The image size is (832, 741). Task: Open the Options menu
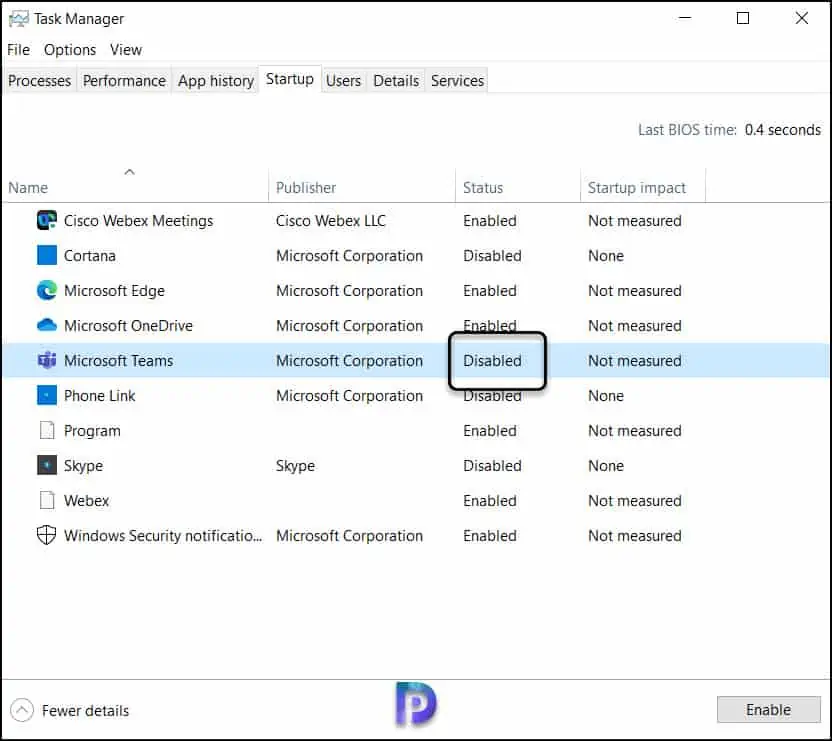tap(70, 50)
